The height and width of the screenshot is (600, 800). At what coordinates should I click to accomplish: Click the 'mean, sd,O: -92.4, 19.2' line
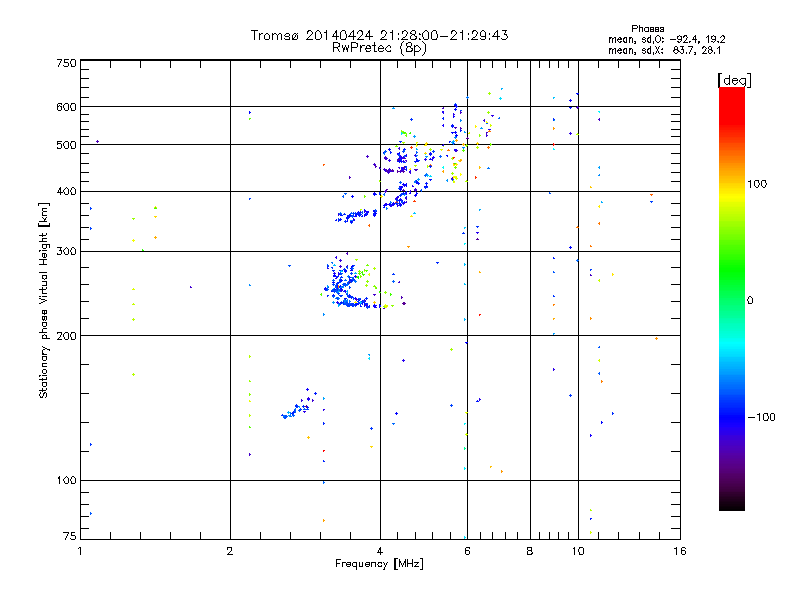point(666,39)
